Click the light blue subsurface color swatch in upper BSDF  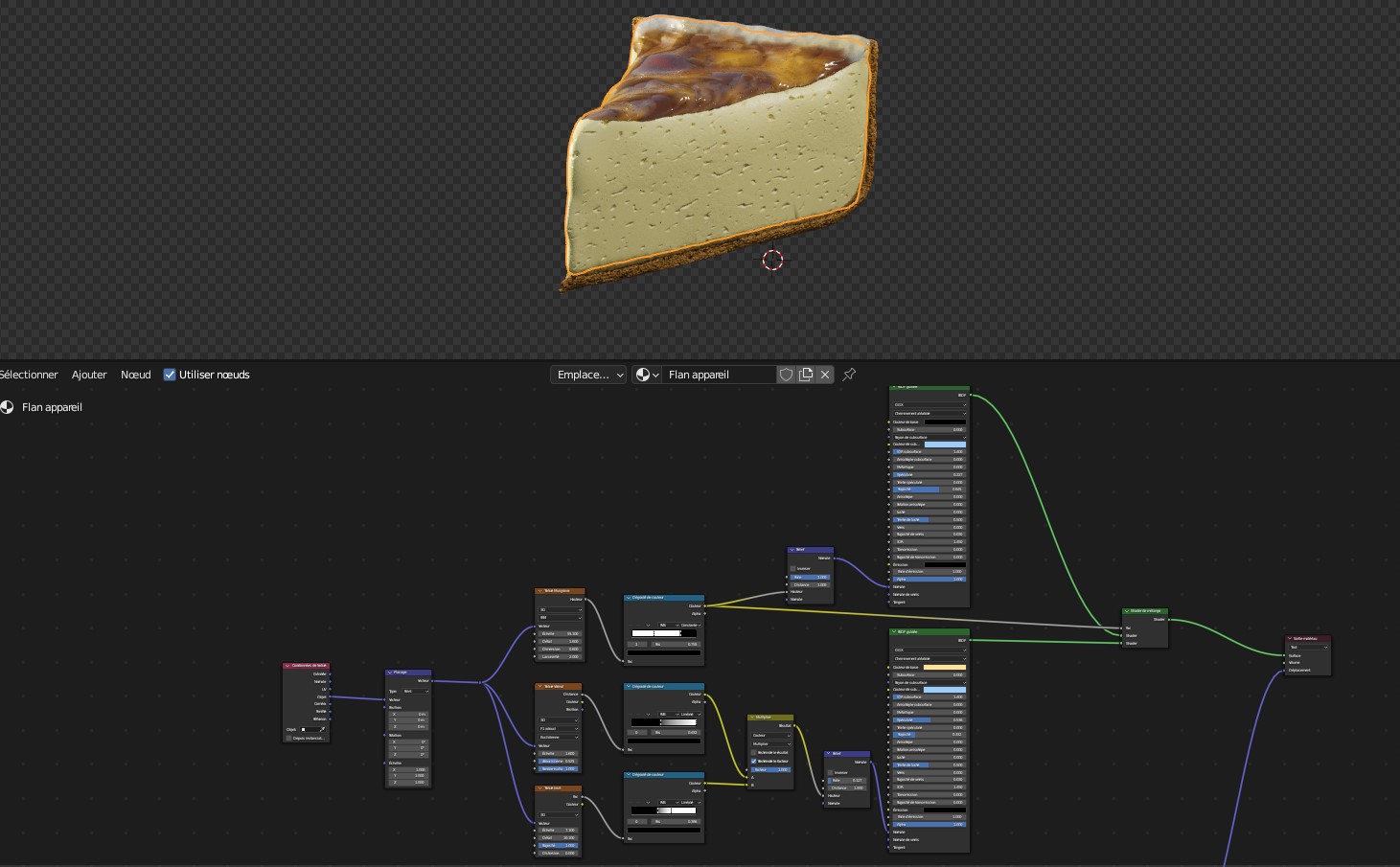pos(945,445)
